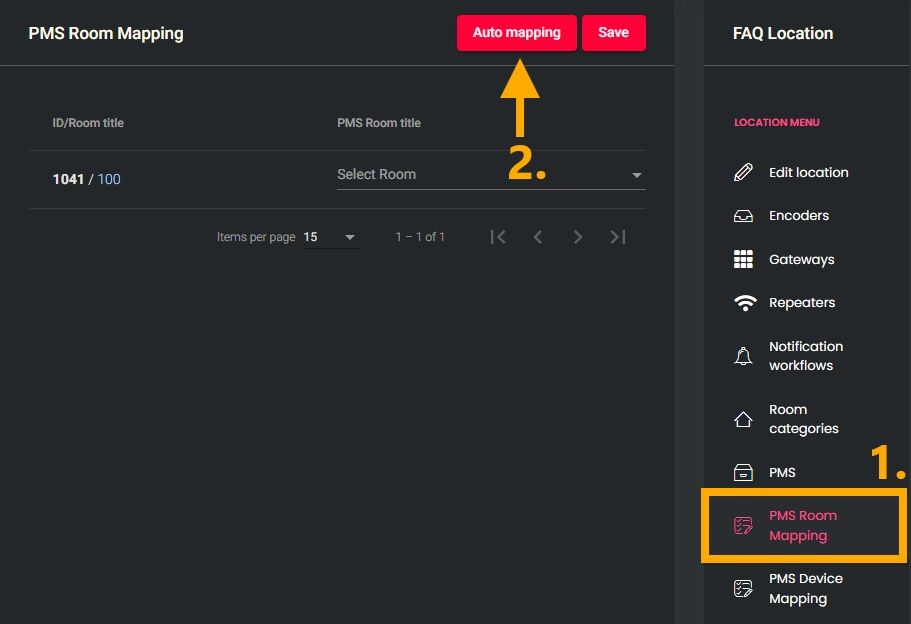The height and width of the screenshot is (624, 911).
Task: Open room 100 link
Action: click(x=109, y=179)
